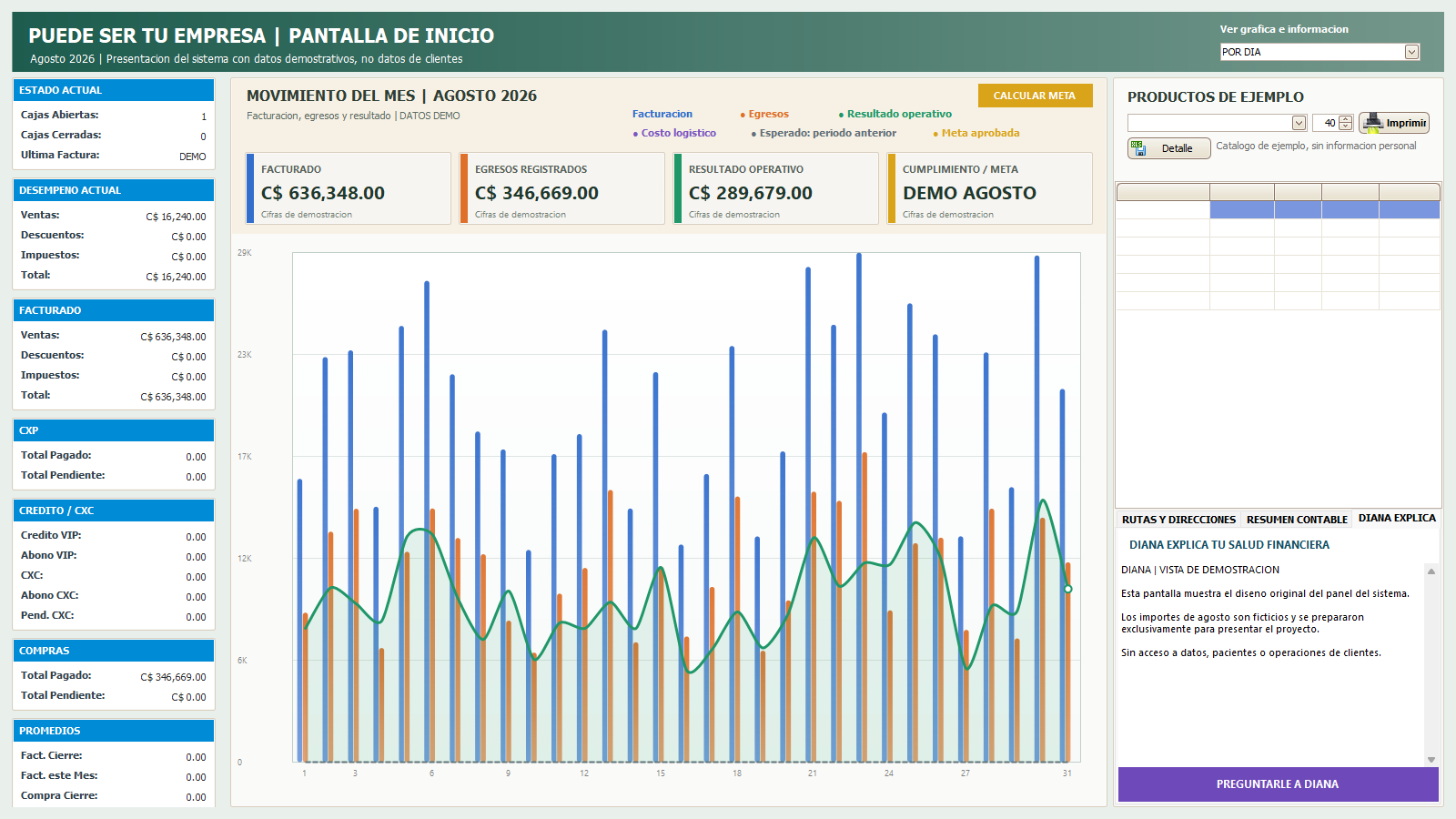Click the 'Catalogo de ejemplo, sin informacion personal' note
The image size is (1456, 819).
pyautogui.click(x=1316, y=146)
